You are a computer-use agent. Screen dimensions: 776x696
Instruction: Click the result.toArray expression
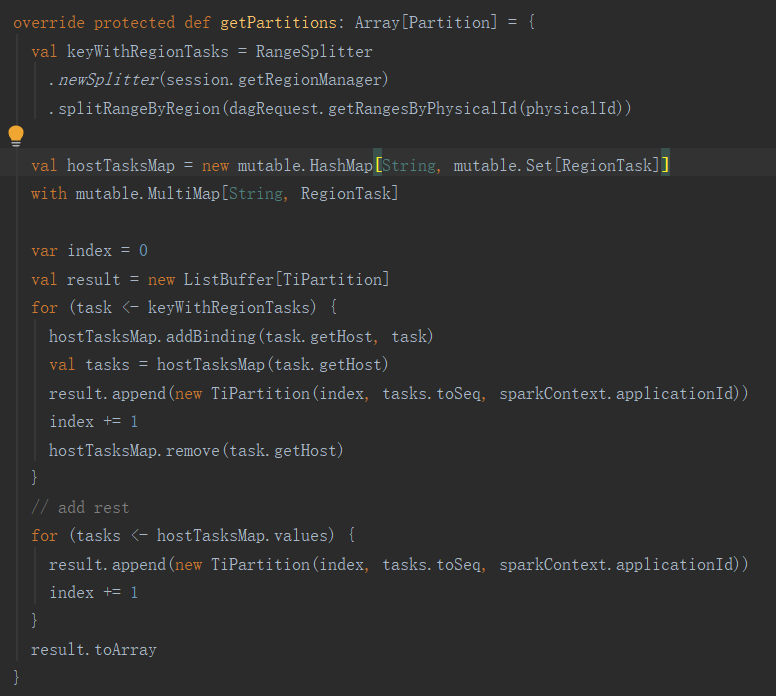(93, 650)
